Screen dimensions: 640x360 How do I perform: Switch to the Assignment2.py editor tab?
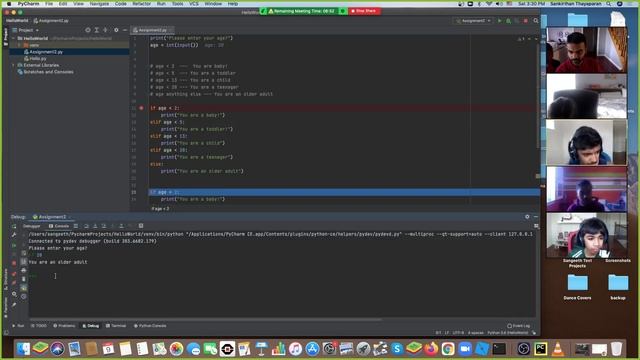[152, 30]
